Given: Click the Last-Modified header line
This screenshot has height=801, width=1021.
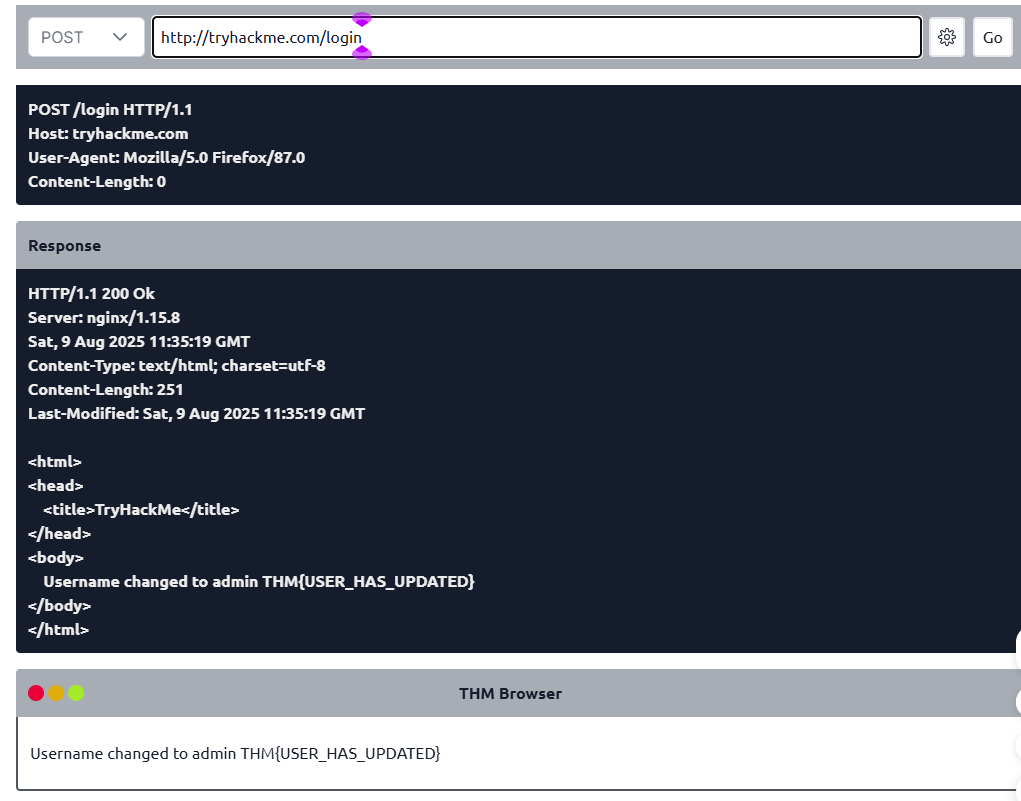Looking at the screenshot, I should click(x=197, y=414).
